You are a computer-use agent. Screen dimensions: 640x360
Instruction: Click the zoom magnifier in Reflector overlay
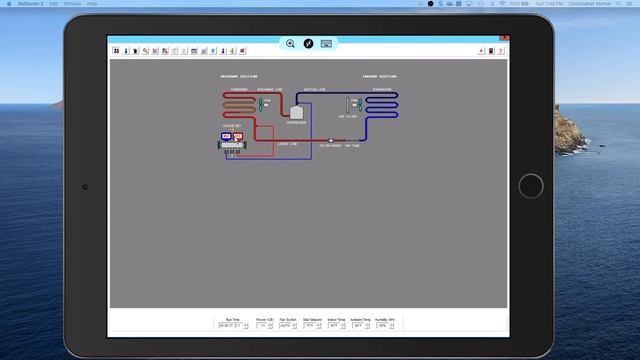pyautogui.click(x=290, y=44)
